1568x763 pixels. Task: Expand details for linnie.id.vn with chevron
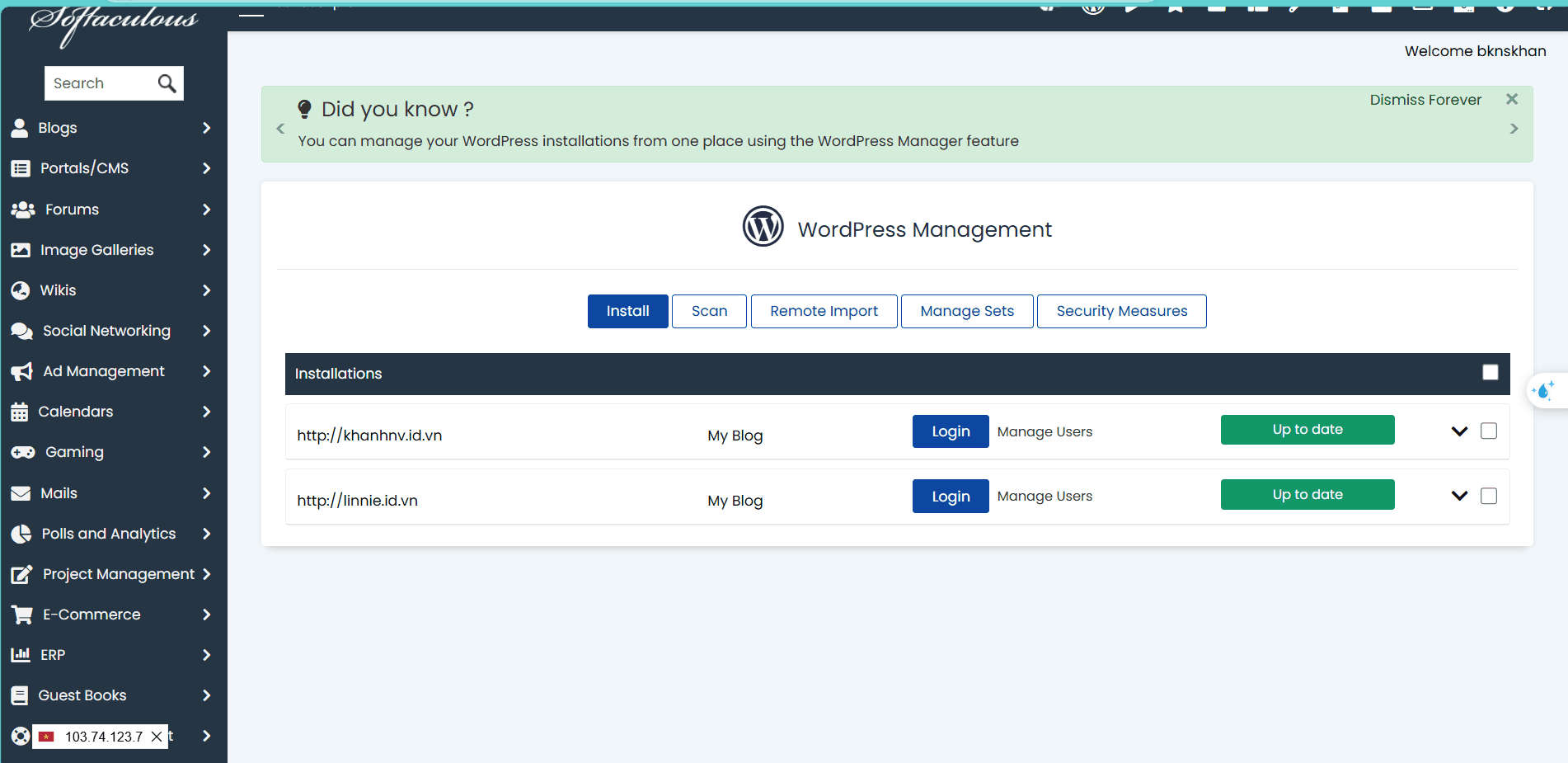(x=1459, y=496)
